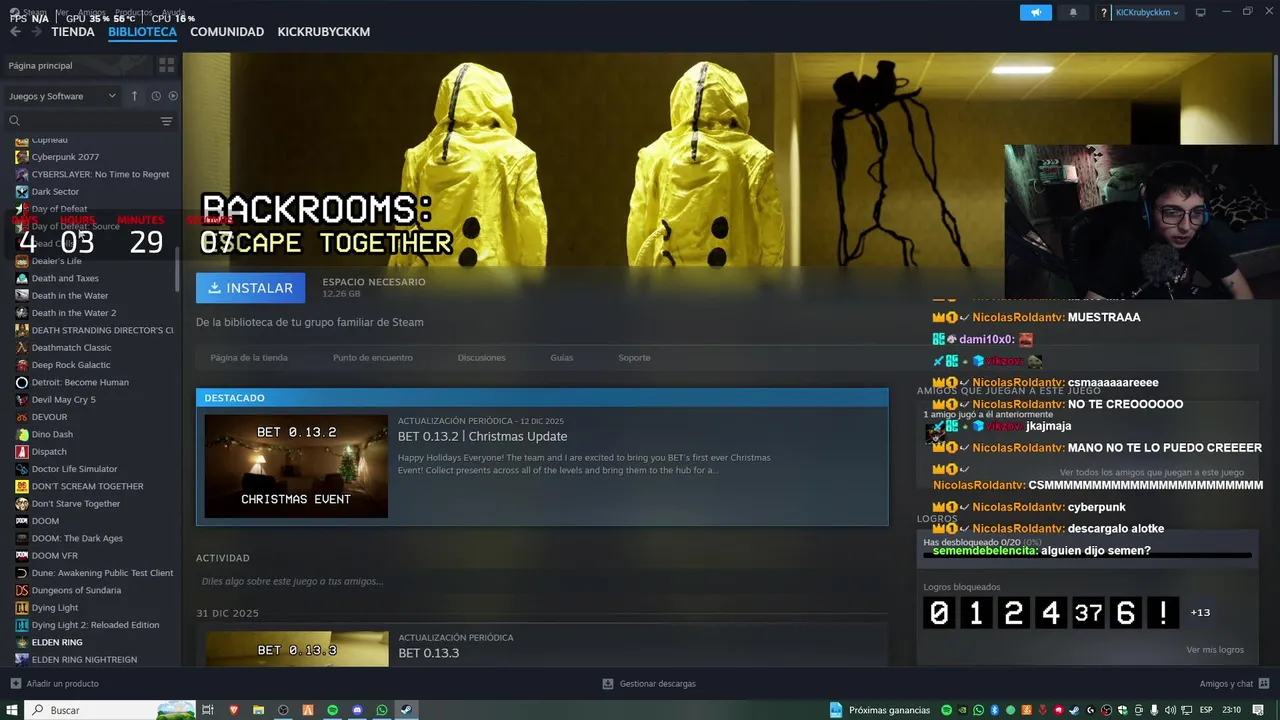Click the Dino Dash game icon
1280x720 pixels.
click(22, 434)
